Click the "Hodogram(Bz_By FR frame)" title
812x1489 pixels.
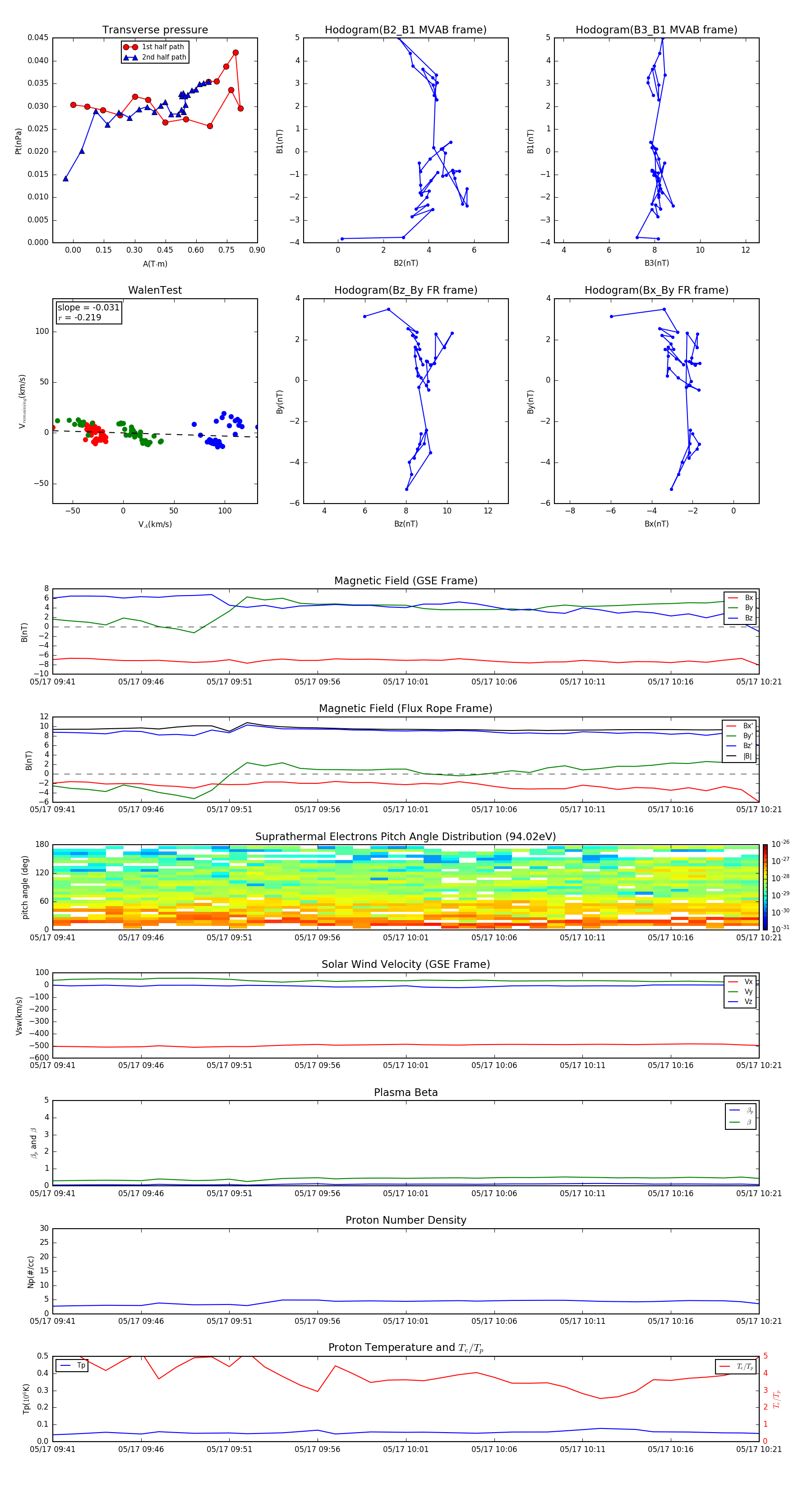click(406, 290)
